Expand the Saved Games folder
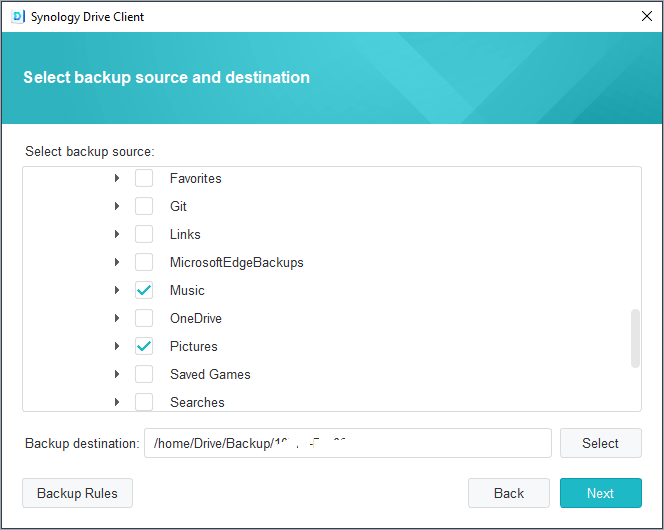664x530 pixels. tap(117, 374)
